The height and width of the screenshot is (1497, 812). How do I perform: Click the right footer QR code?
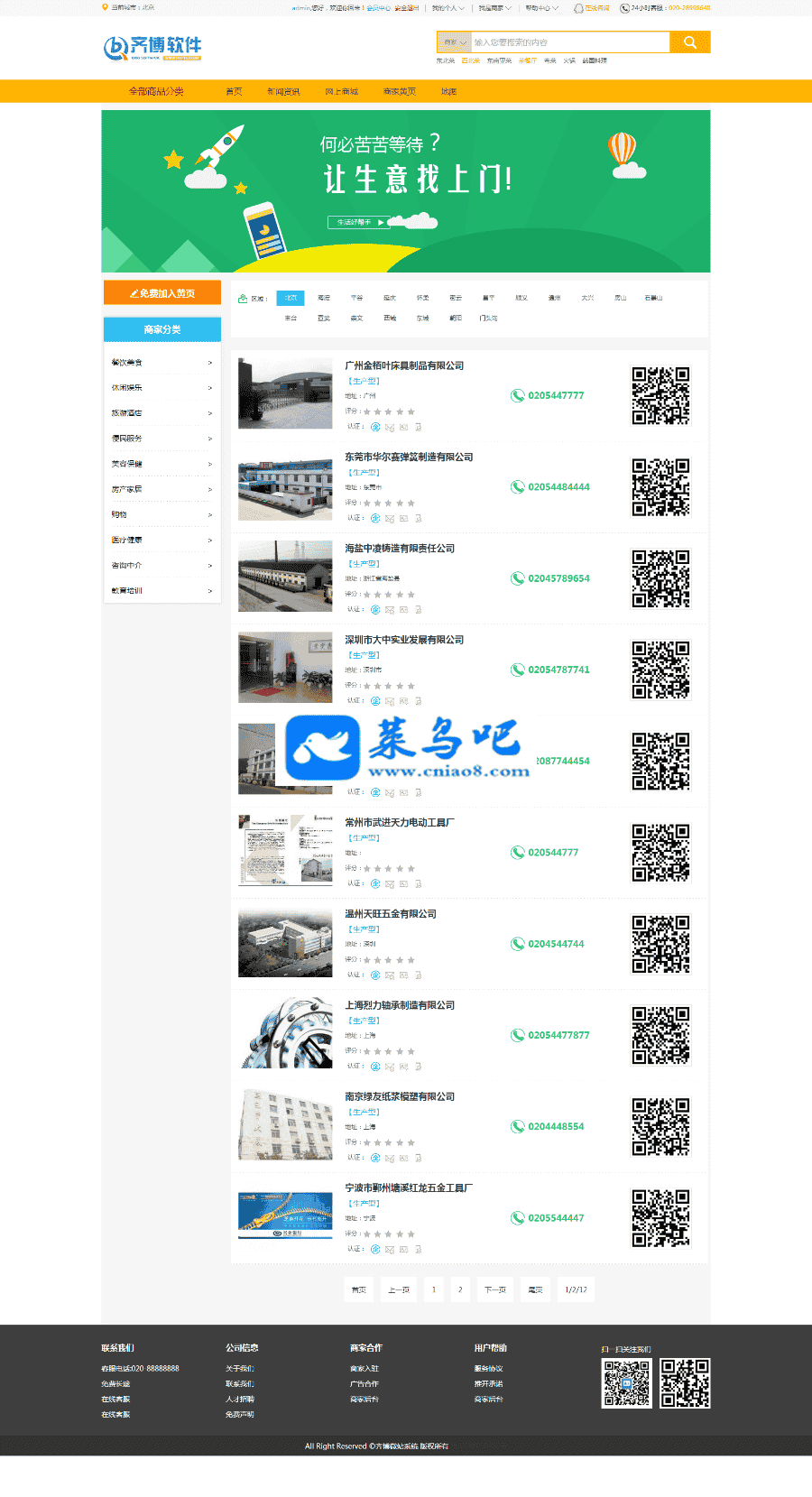(686, 1383)
